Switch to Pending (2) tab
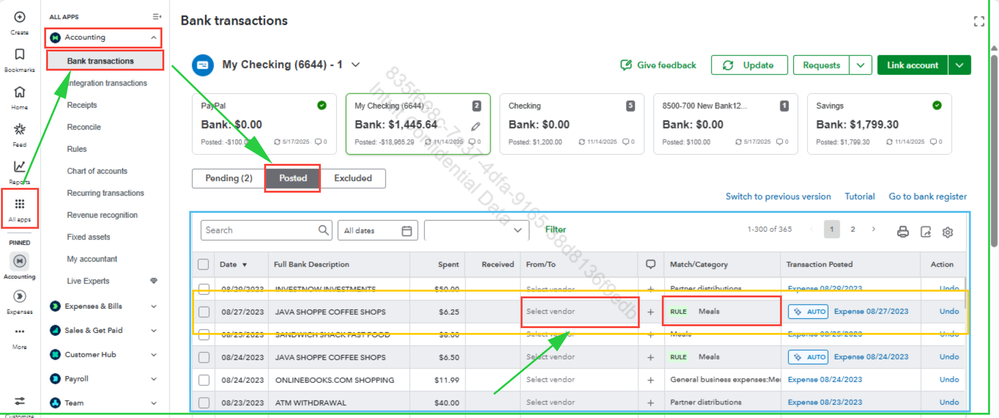 tap(229, 178)
